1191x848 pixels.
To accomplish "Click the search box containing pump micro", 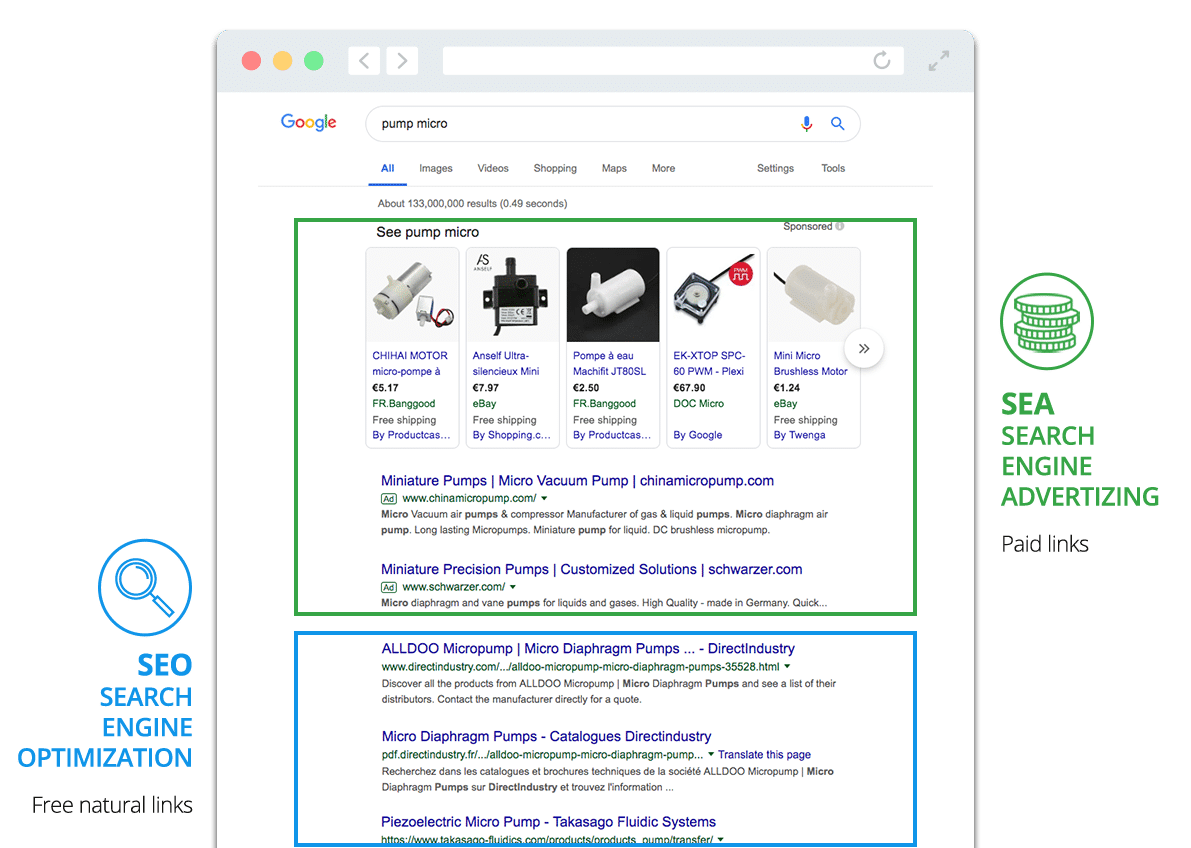I will point(580,124).
